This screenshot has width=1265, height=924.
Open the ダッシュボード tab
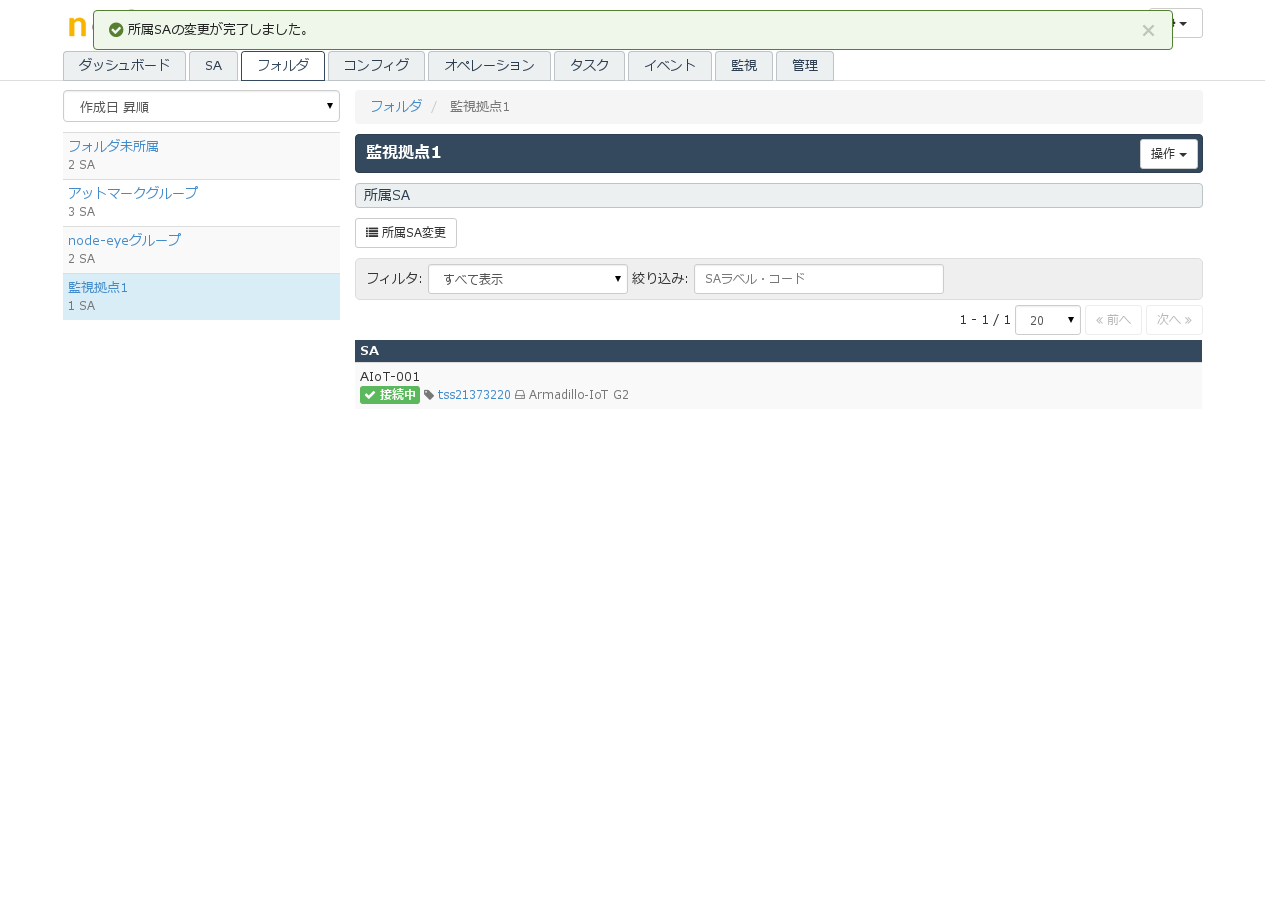coord(124,65)
